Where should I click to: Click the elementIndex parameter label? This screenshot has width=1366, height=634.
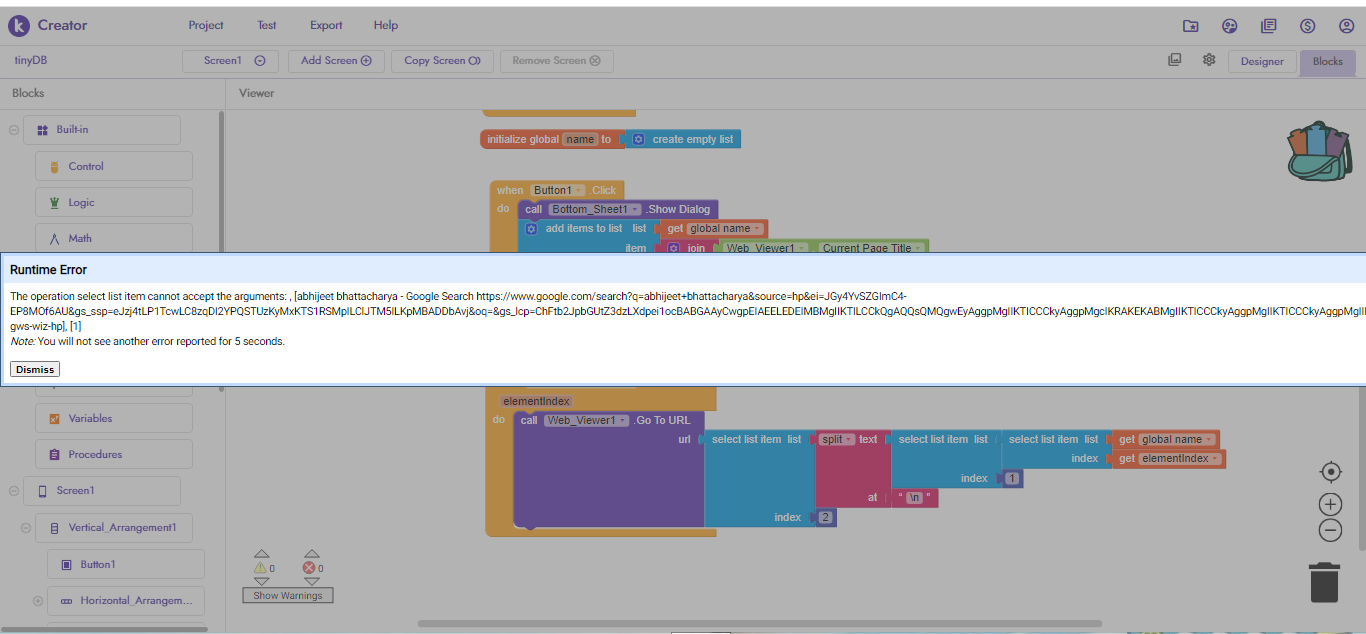tap(536, 401)
